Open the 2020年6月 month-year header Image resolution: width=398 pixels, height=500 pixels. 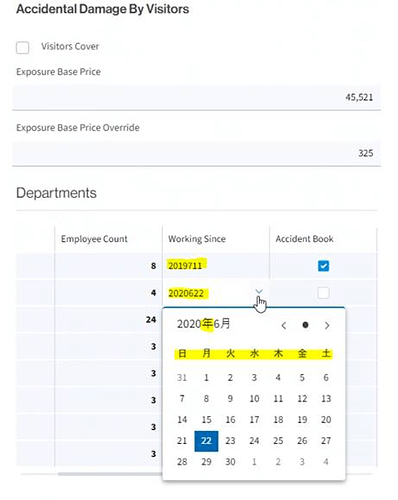204,324
